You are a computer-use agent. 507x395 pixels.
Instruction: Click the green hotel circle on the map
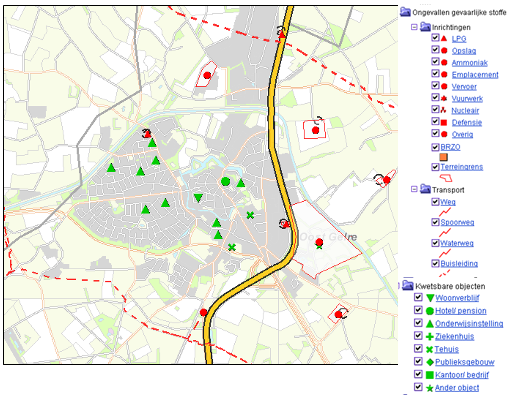(226, 182)
